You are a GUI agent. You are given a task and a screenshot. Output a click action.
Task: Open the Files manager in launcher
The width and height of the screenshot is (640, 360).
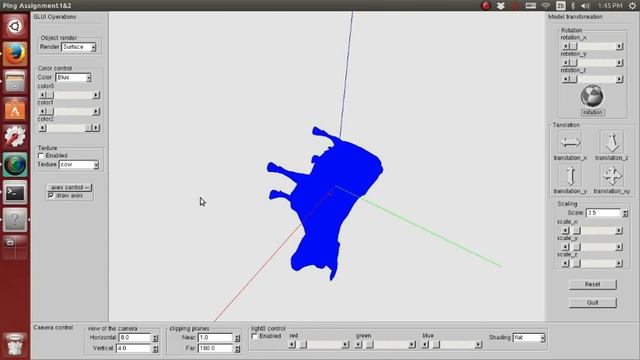pyautogui.click(x=15, y=81)
